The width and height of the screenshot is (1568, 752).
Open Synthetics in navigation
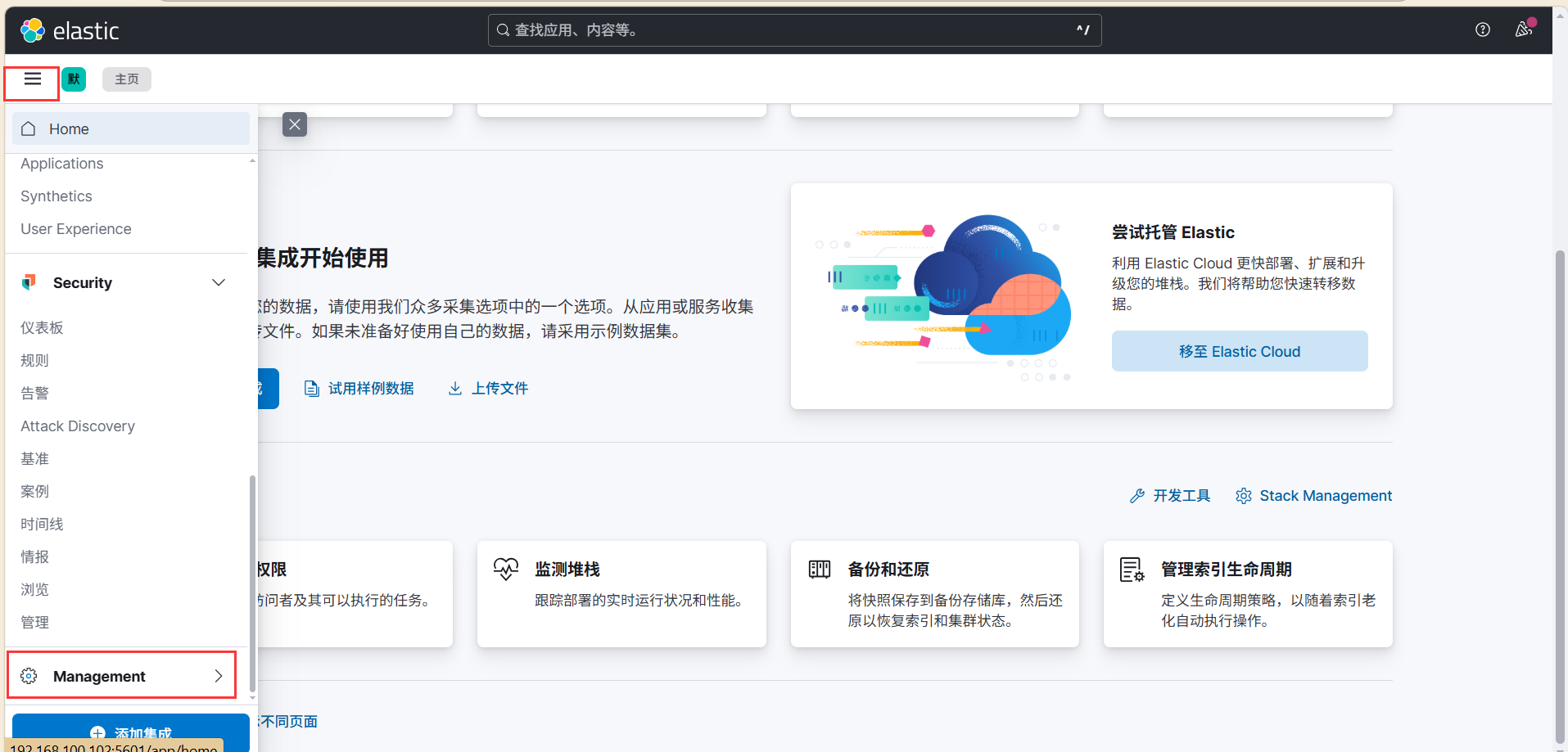coord(56,196)
